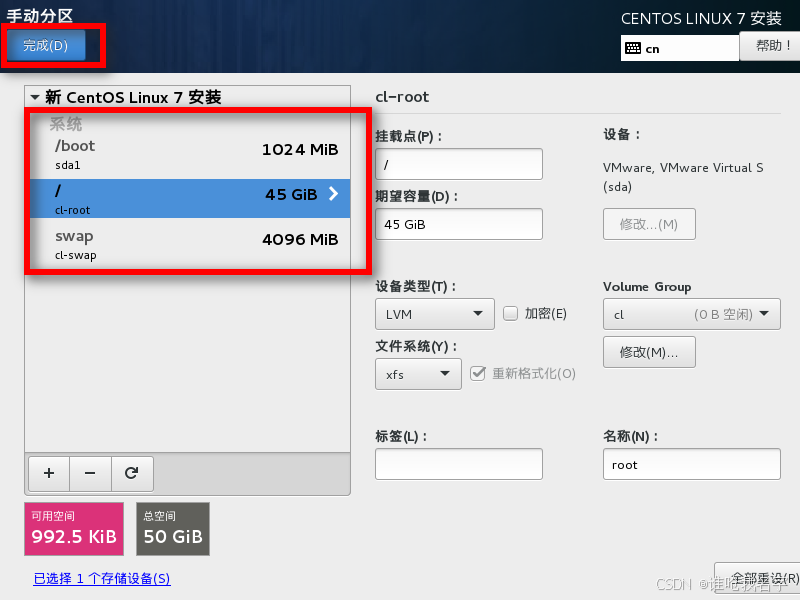This screenshot has width=800, height=600.
Task: Click the Done button 完成(D)
Action: click(46, 45)
